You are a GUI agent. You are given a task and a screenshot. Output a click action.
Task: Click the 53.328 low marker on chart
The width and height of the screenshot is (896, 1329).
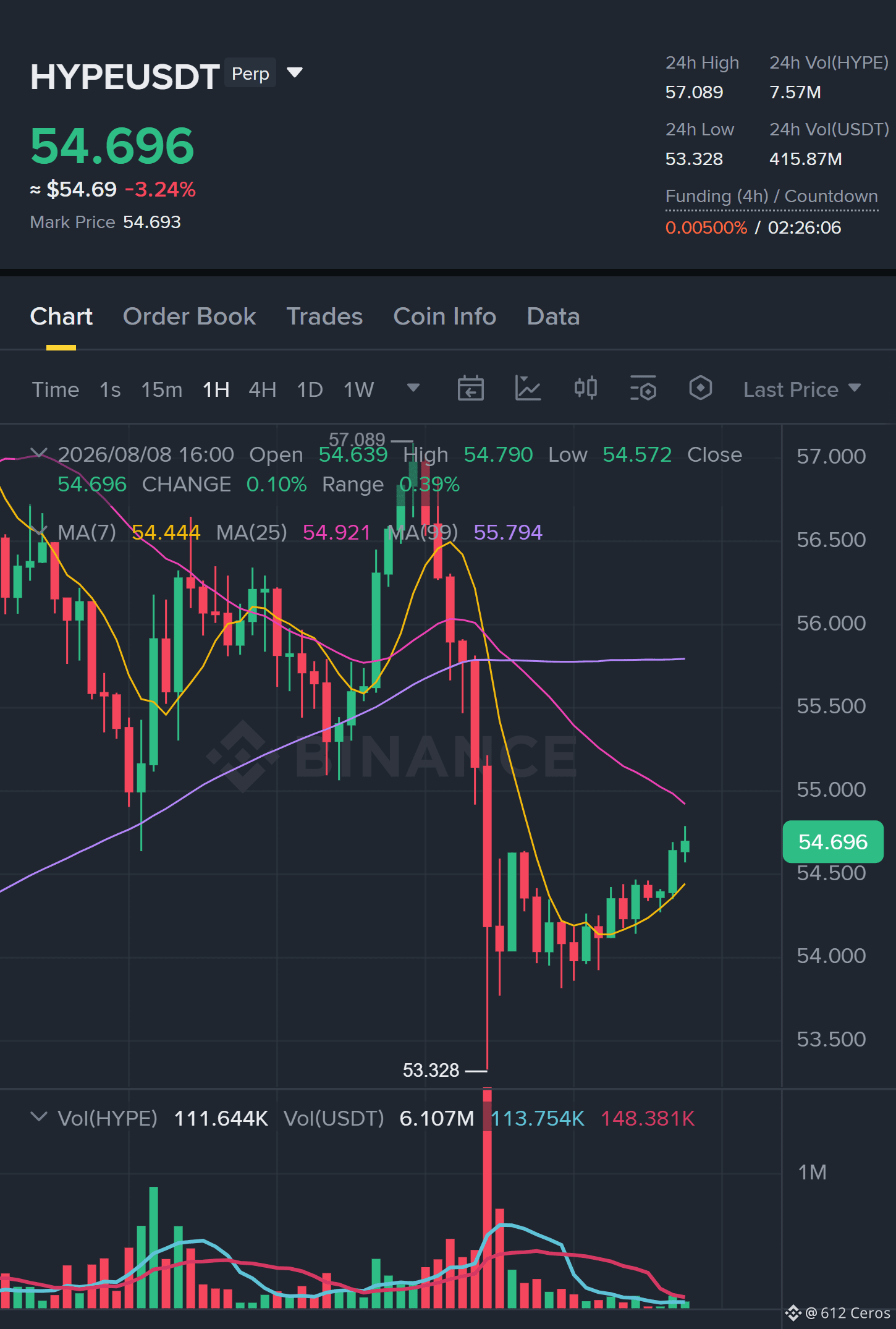pyautogui.click(x=431, y=1070)
